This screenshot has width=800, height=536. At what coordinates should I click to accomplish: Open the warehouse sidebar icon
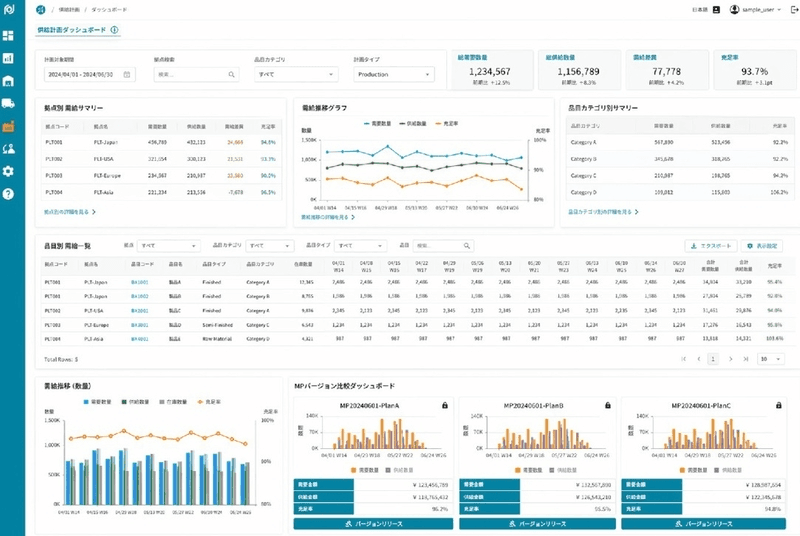click(x=8, y=81)
